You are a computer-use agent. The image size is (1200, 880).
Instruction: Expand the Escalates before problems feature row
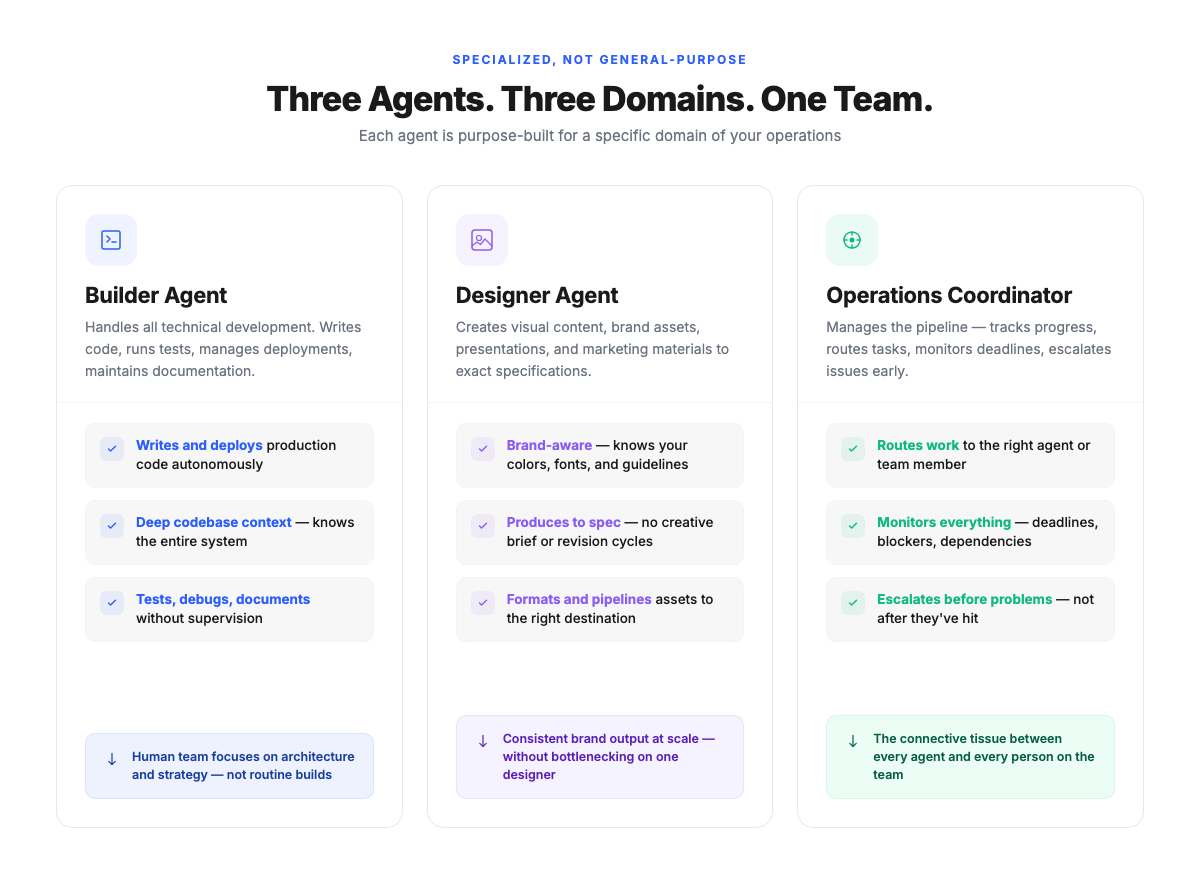(x=970, y=609)
